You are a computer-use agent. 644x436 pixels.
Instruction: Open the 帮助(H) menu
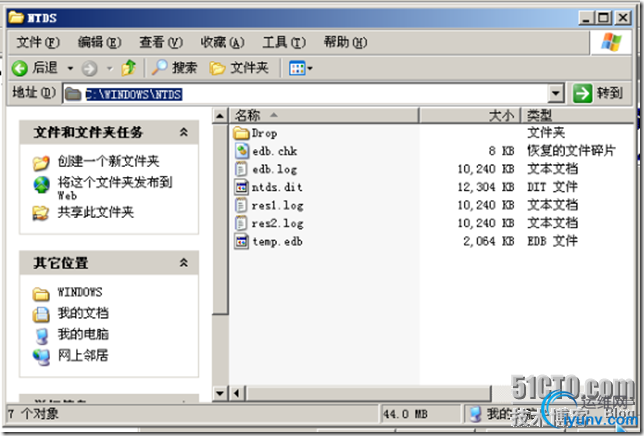[345, 42]
